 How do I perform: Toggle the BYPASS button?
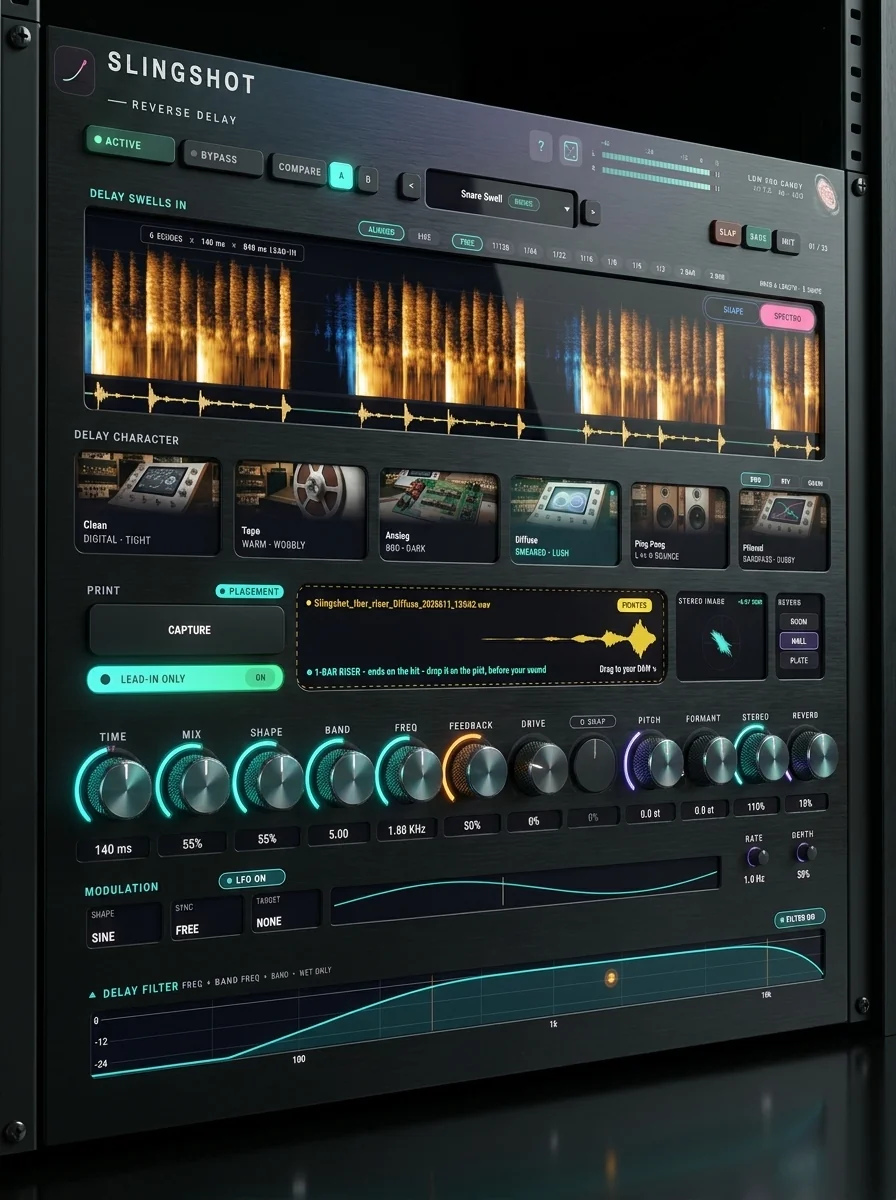point(222,159)
